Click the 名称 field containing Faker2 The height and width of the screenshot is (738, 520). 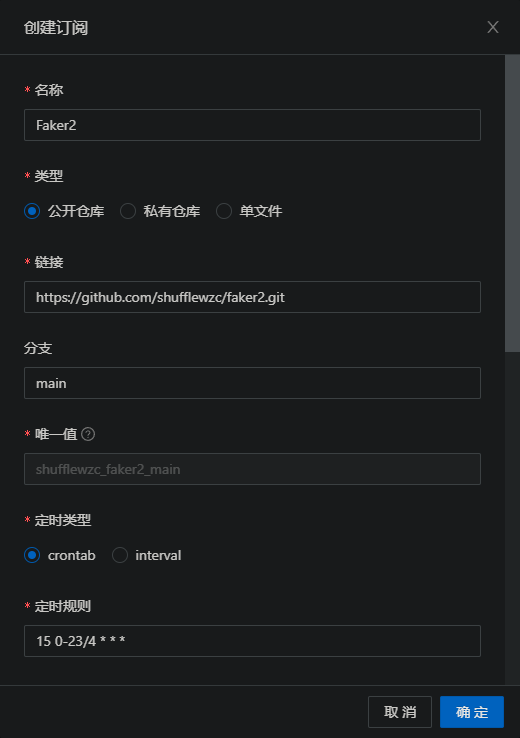coord(252,125)
